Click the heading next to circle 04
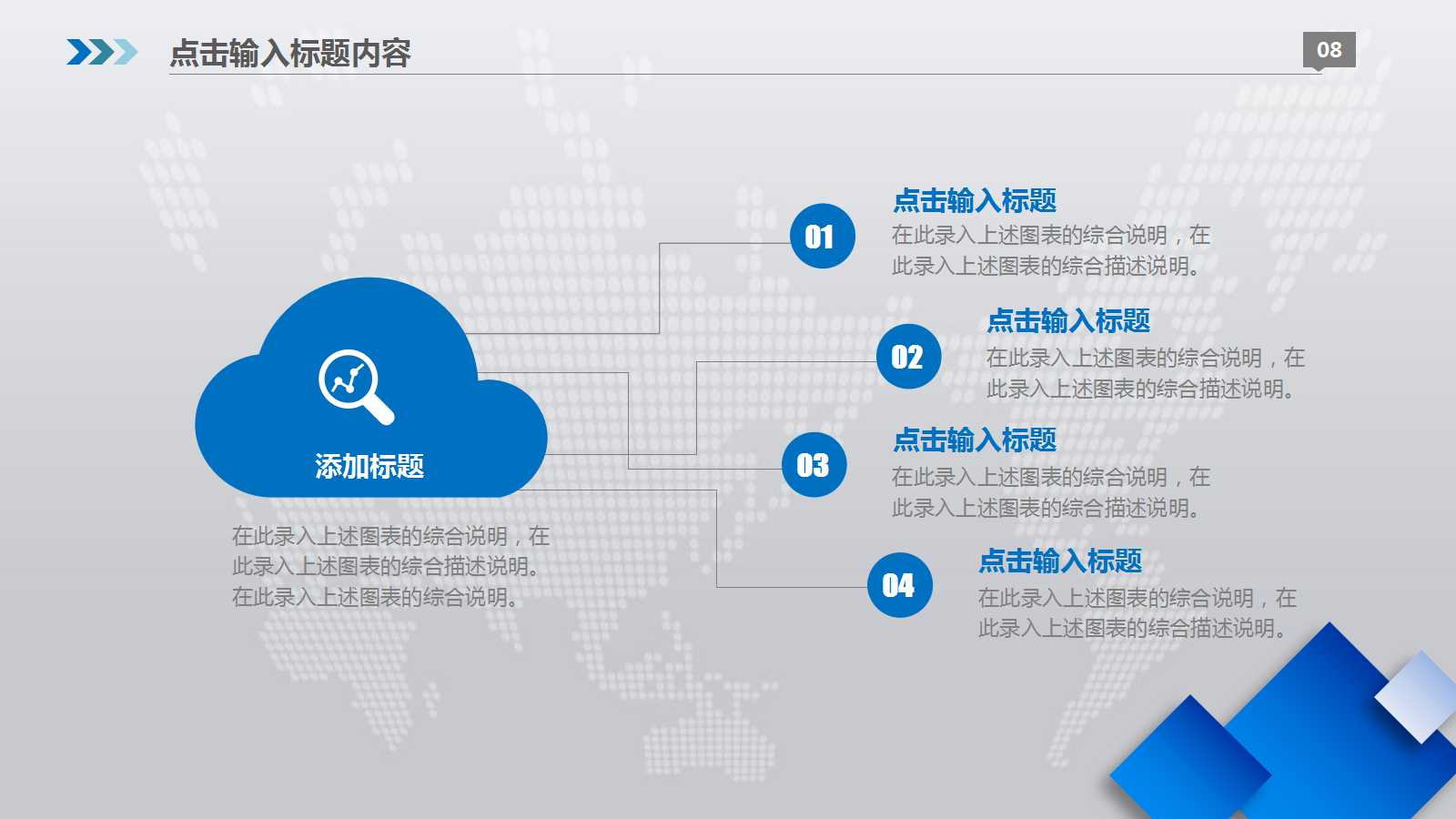Screen dimensions: 1456x819 [1060, 561]
